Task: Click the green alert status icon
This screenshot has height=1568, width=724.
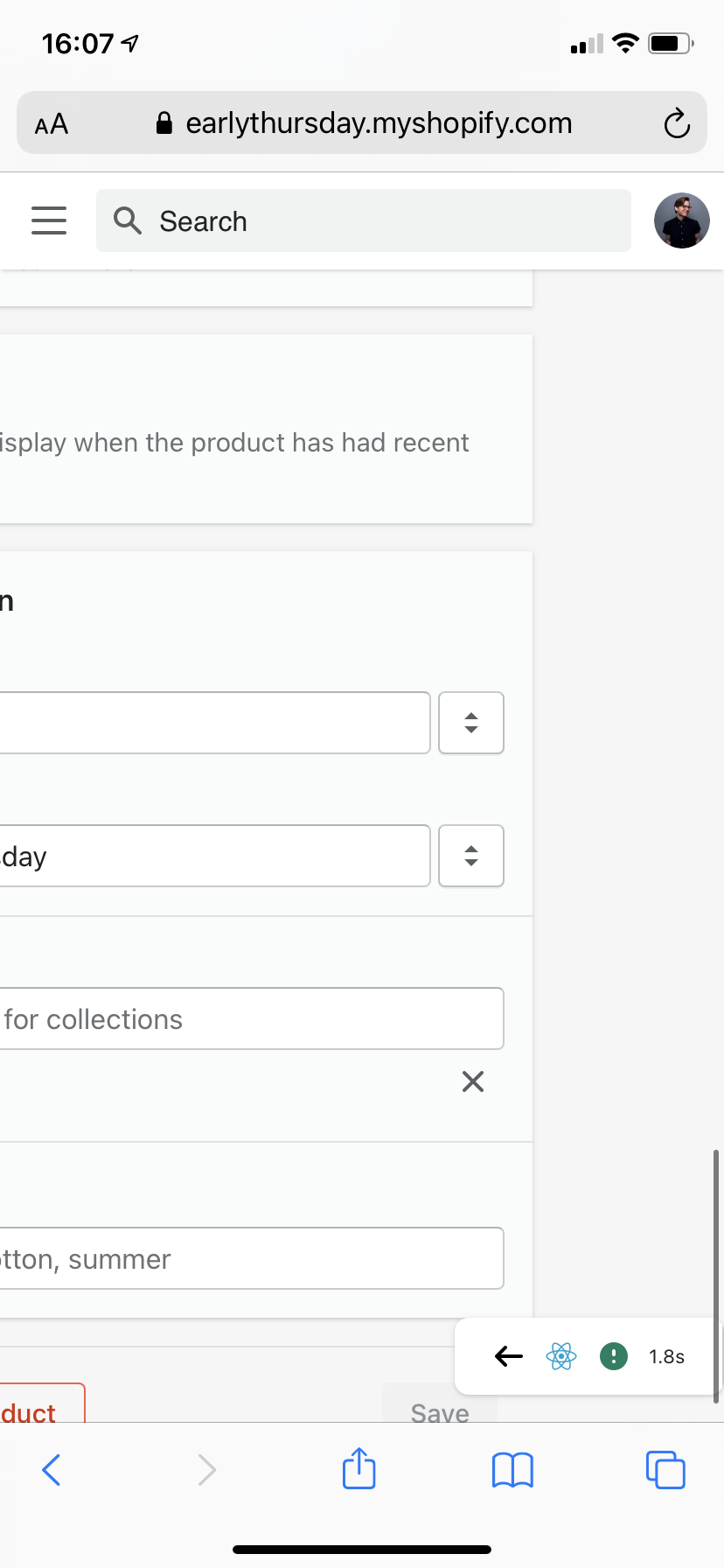Action: pyautogui.click(x=614, y=1356)
